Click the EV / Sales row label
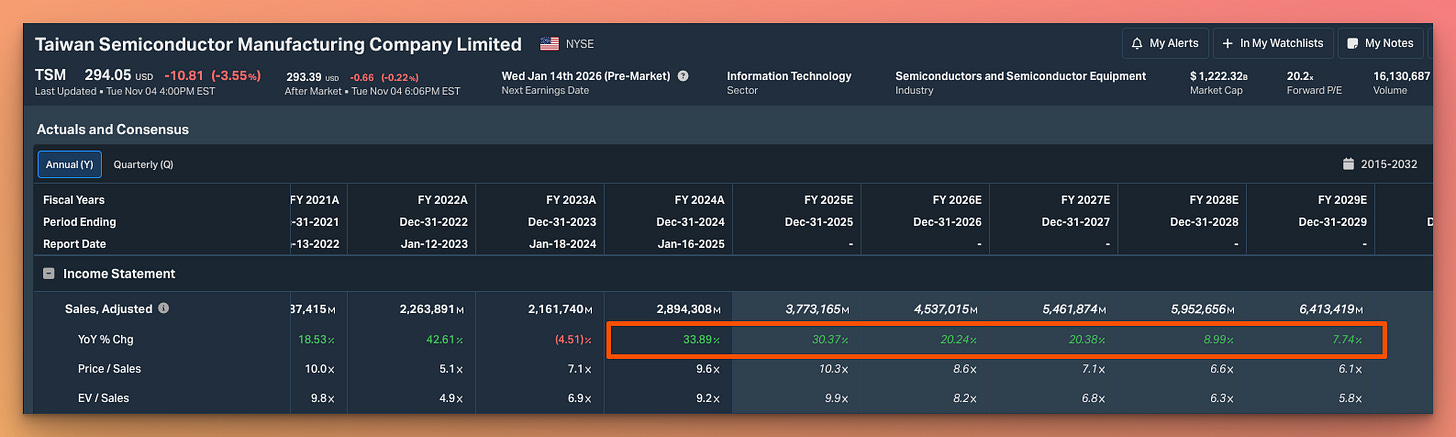Viewport: 1456px width, 437px height. pyautogui.click(x=103, y=398)
